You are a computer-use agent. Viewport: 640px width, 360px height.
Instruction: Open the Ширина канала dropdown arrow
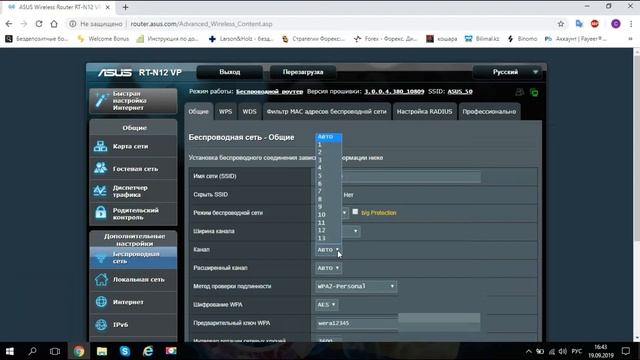[x=356, y=231]
